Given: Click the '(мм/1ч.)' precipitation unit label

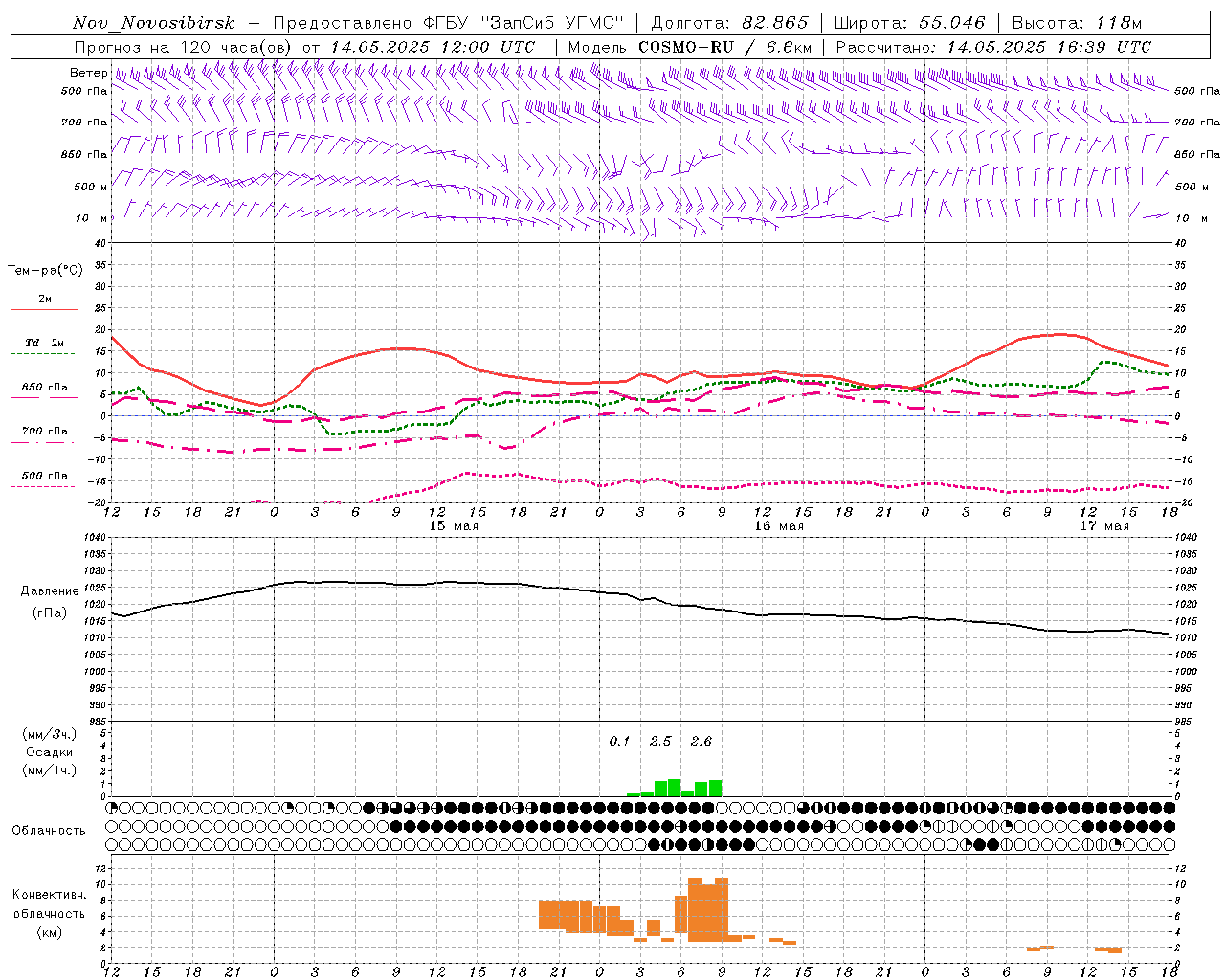Looking at the screenshot, I should [x=50, y=770].
